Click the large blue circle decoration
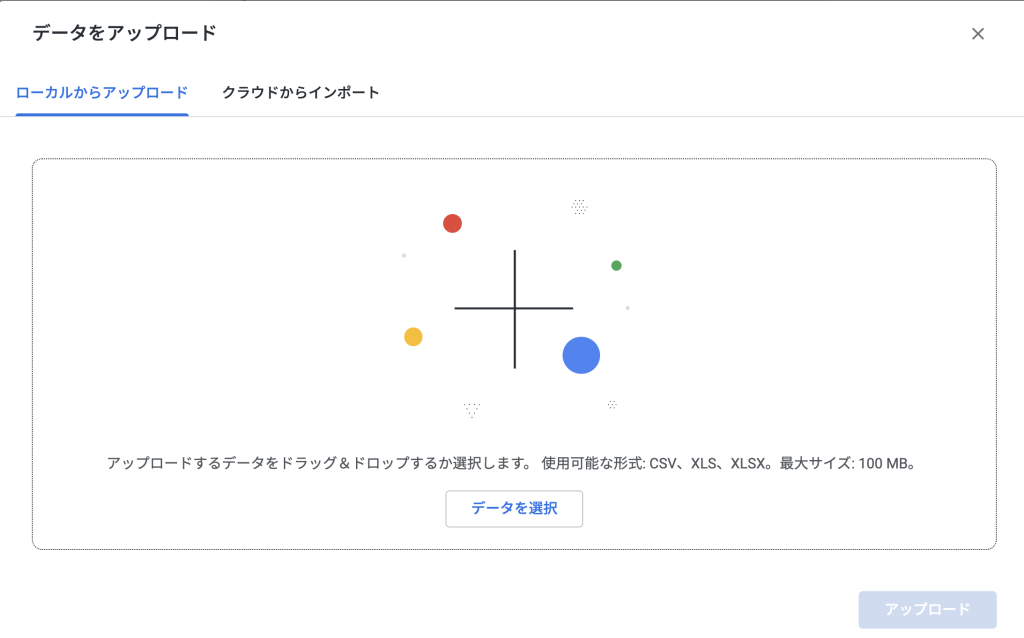The width and height of the screenshot is (1024, 638). (581, 355)
